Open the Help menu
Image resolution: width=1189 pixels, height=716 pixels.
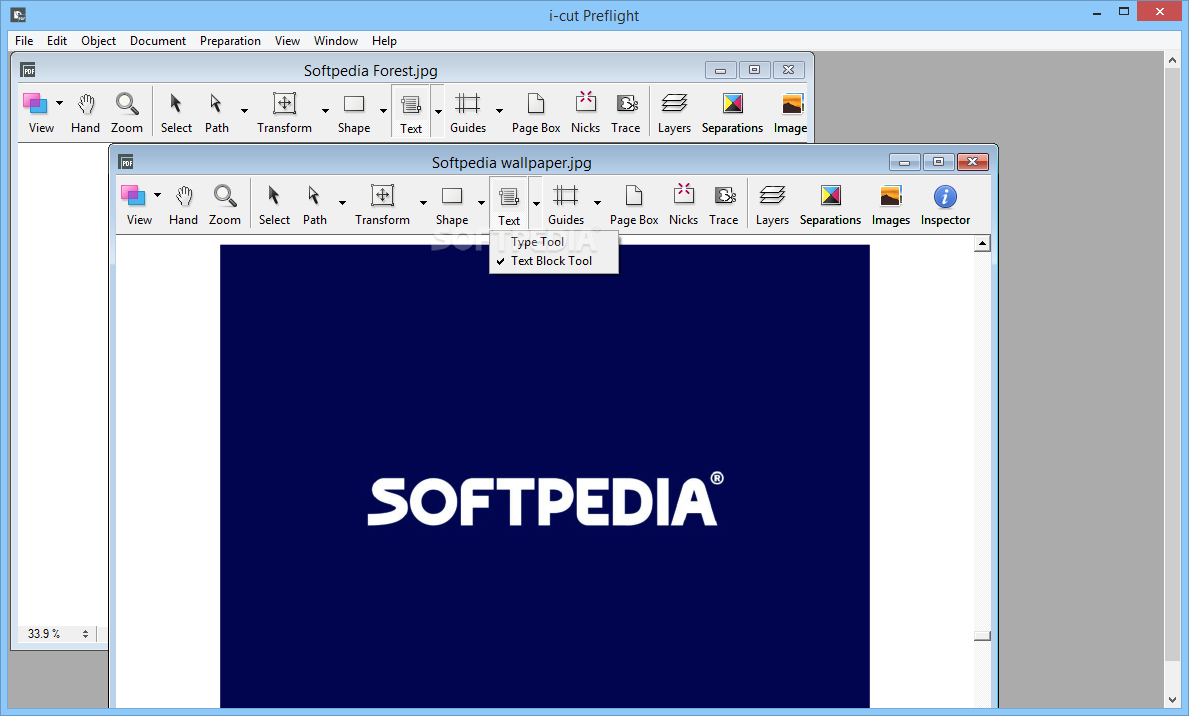[x=384, y=41]
